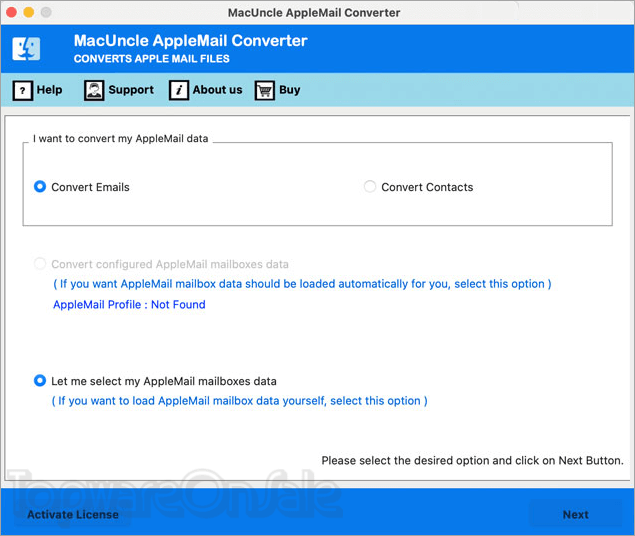Click 'I want to convert my AppleMail data' heading

120,138
